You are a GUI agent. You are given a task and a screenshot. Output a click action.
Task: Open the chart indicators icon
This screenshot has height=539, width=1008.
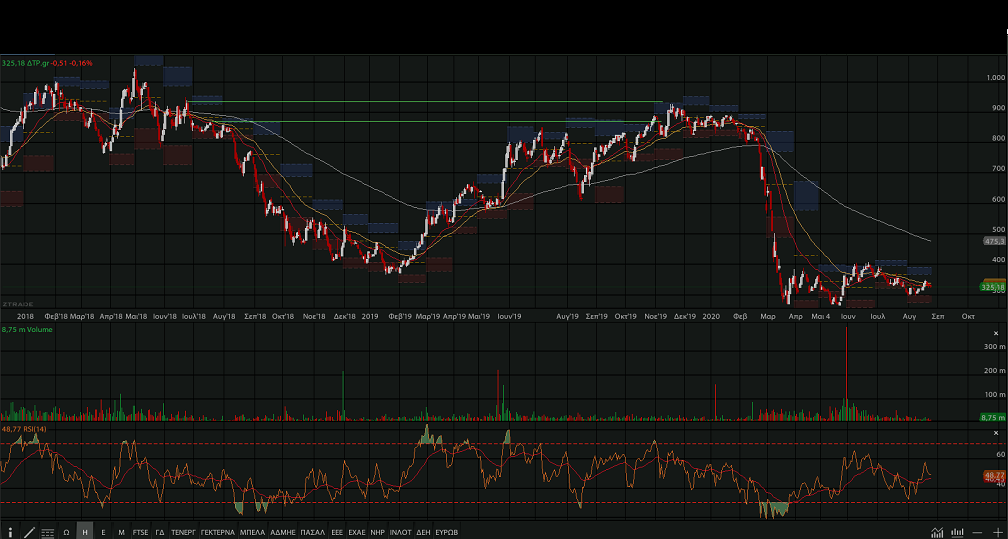tap(936, 532)
